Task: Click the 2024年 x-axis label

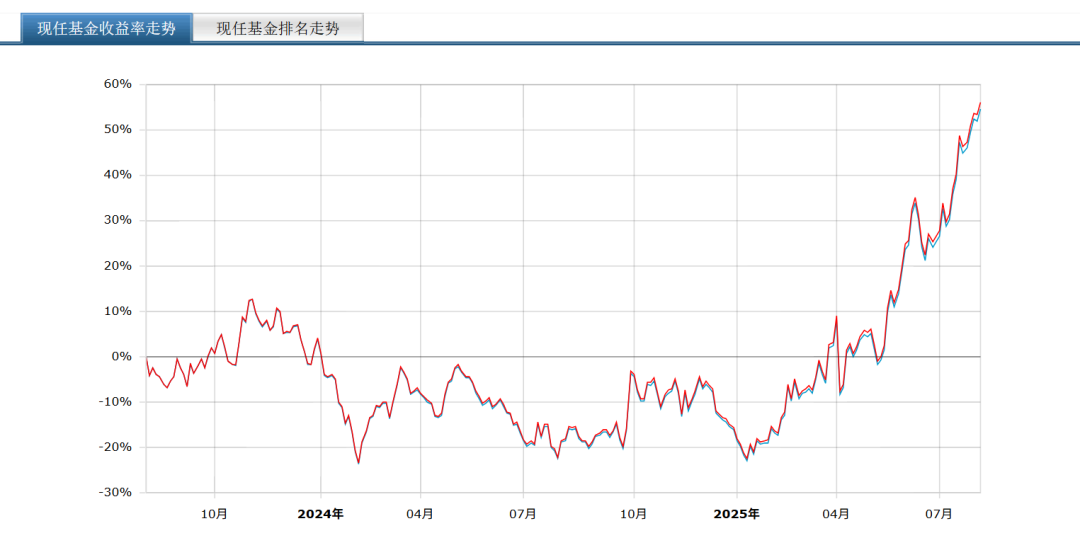Action: 320,514
